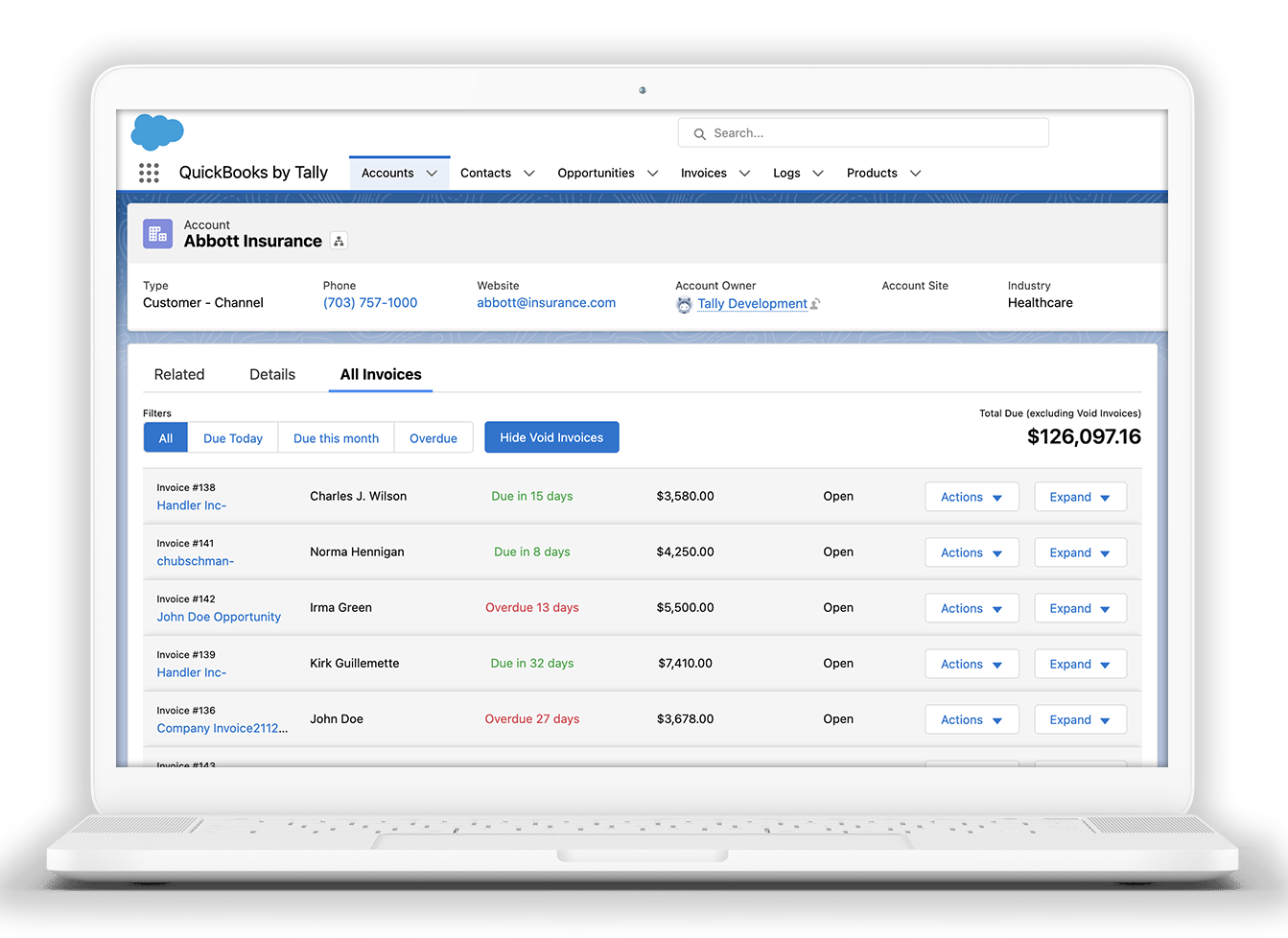Click the magnifier icon in the search bar
Screen dimensions: 1288x938
point(700,133)
